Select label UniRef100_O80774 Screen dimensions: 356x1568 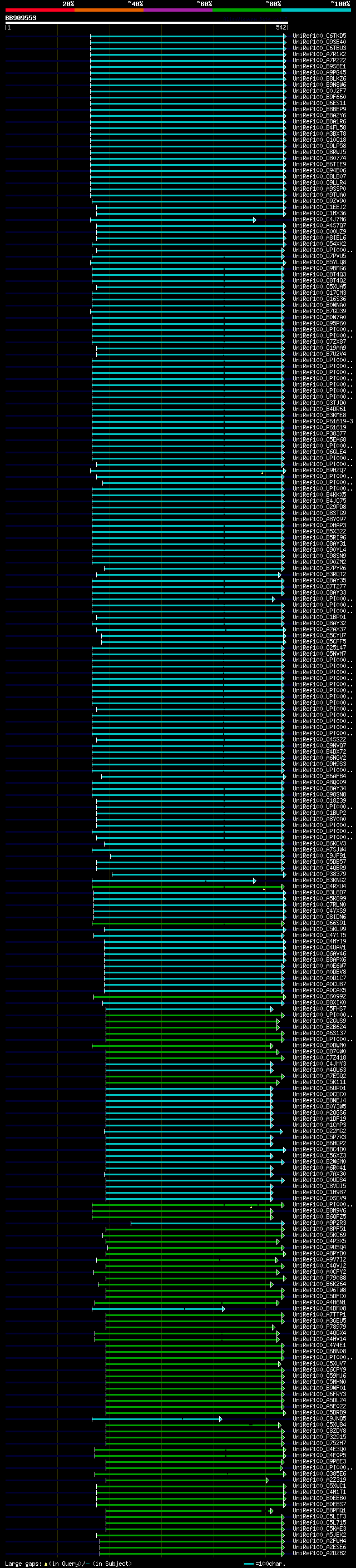[x=319, y=159]
